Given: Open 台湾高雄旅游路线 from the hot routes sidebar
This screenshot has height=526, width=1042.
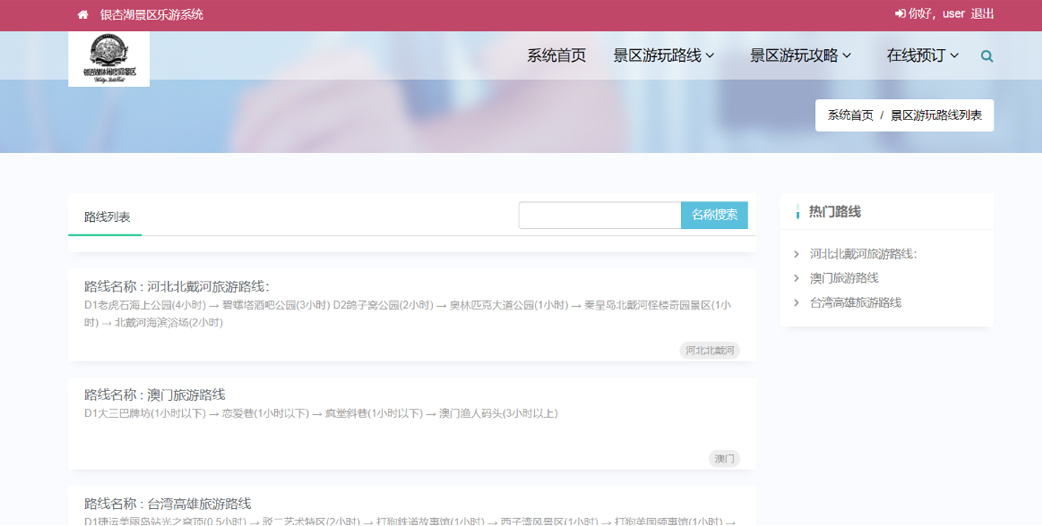Looking at the screenshot, I should (x=855, y=303).
